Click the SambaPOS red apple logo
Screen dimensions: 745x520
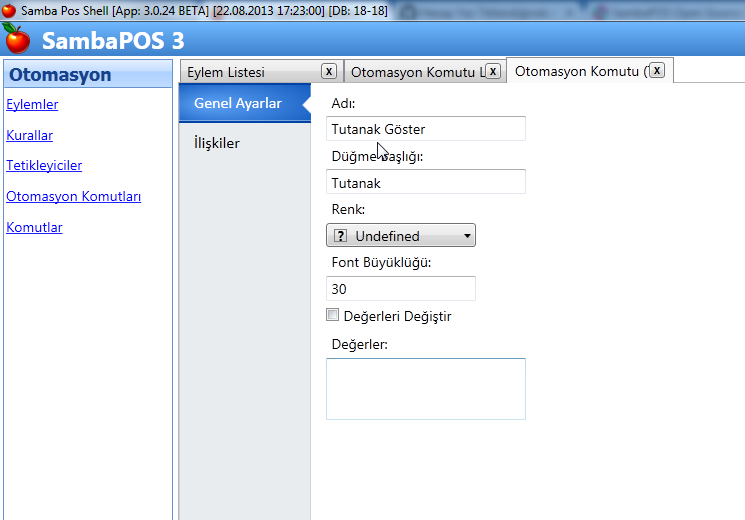coord(17,40)
